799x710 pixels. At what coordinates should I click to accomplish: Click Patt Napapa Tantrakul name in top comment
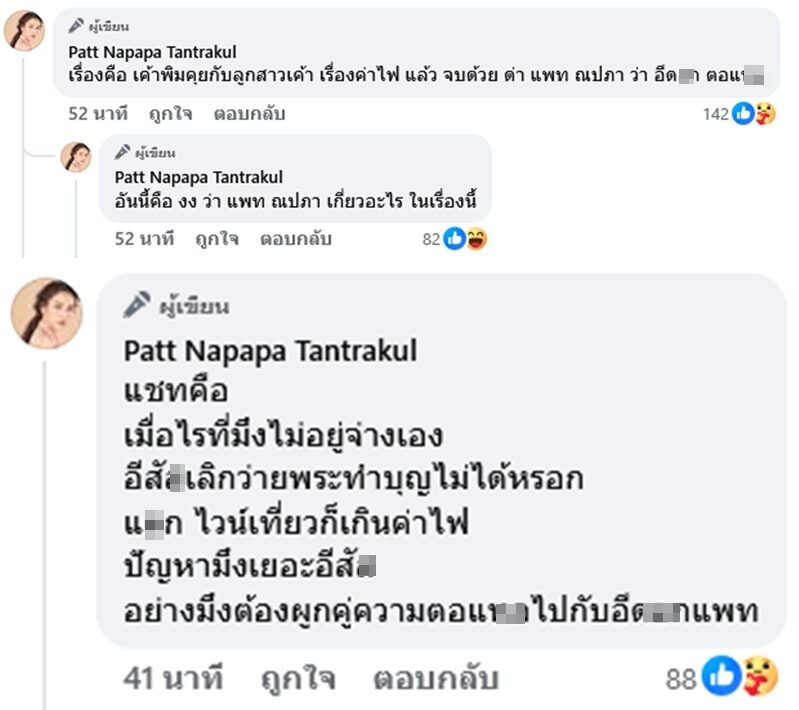pyautogui.click(x=152, y=52)
